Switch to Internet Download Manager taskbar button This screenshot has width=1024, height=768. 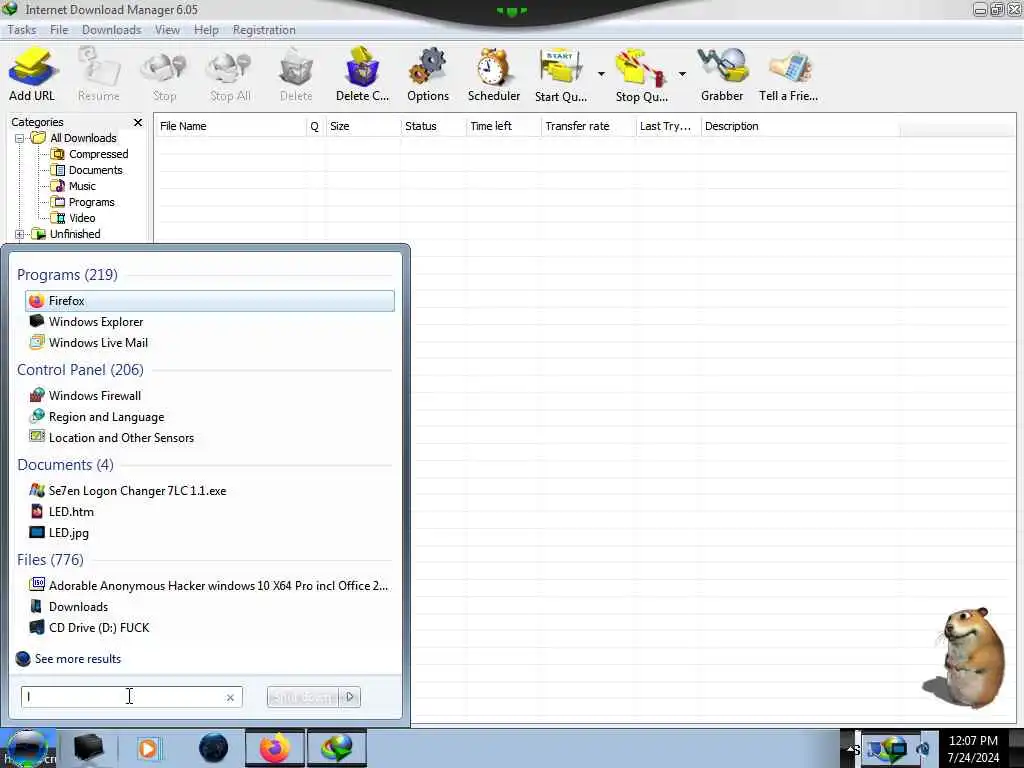click(x=336, y=748)
